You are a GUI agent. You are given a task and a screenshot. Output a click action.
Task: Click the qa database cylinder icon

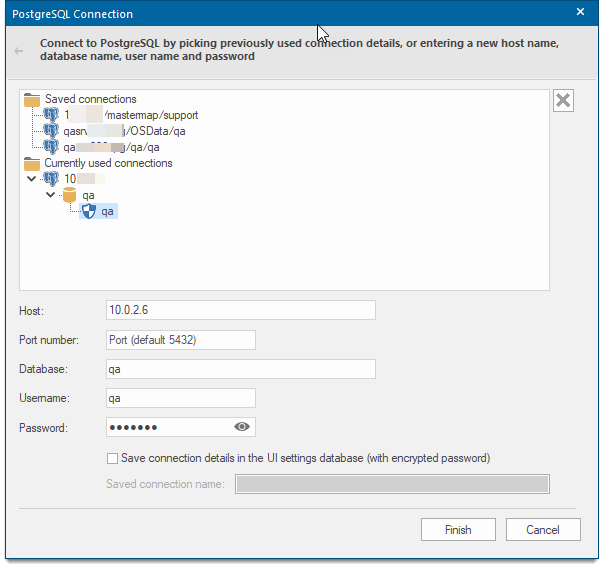click(69, 195)
